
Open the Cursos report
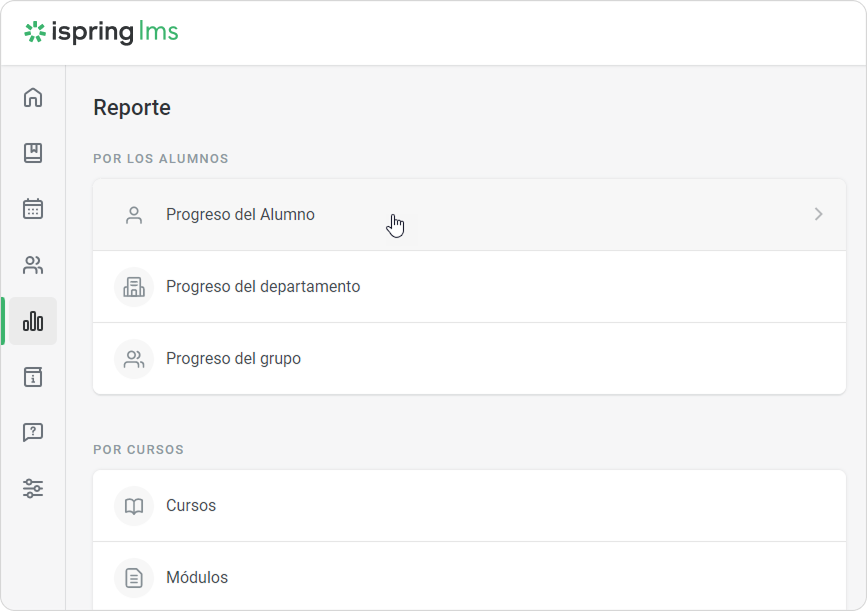click(x=469, y=506)
